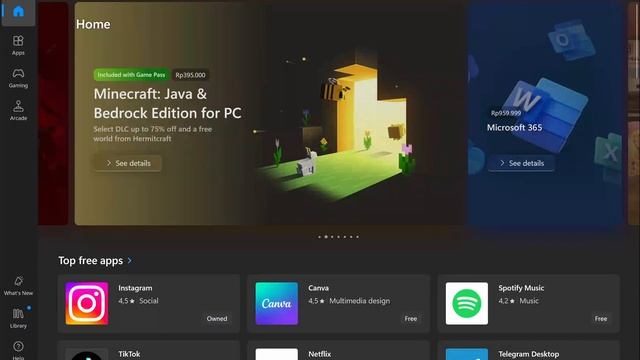Open the Apps section
Image resolution: width=640 pixels, height=360 pixels.
pyautogui.click(x=18, y=45)
